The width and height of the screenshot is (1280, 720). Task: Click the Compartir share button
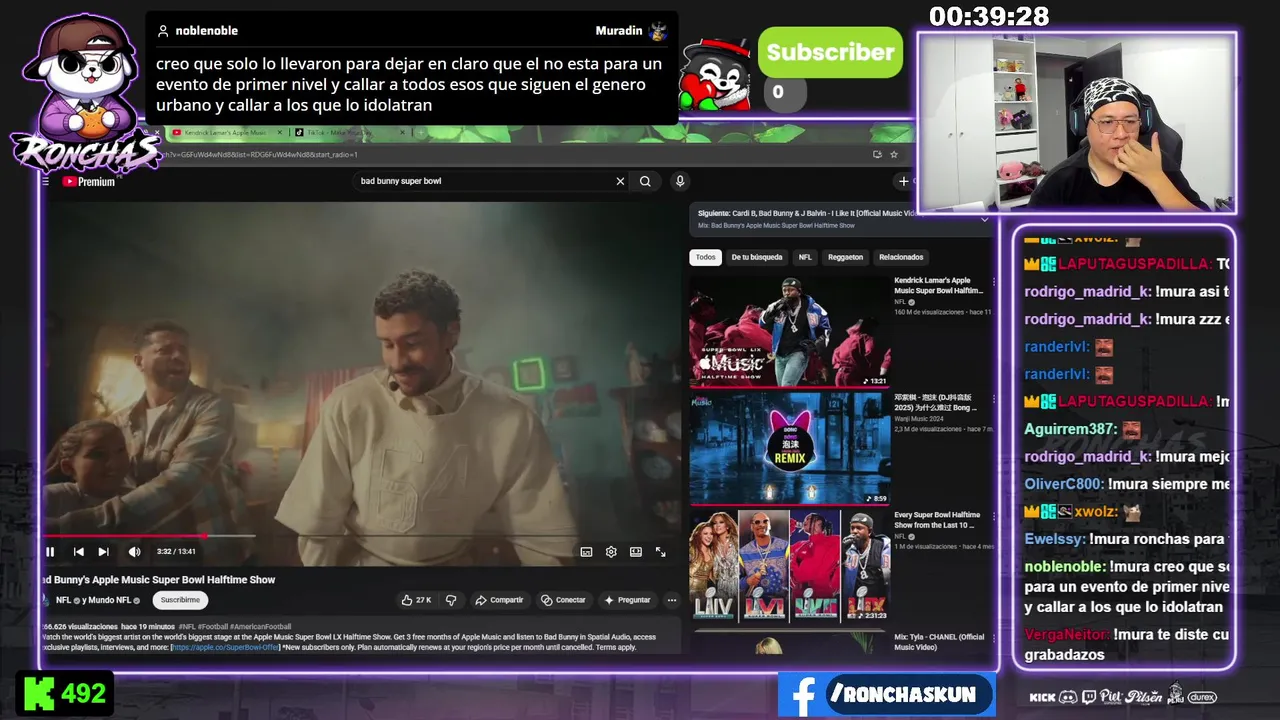(x=499, y=600)
